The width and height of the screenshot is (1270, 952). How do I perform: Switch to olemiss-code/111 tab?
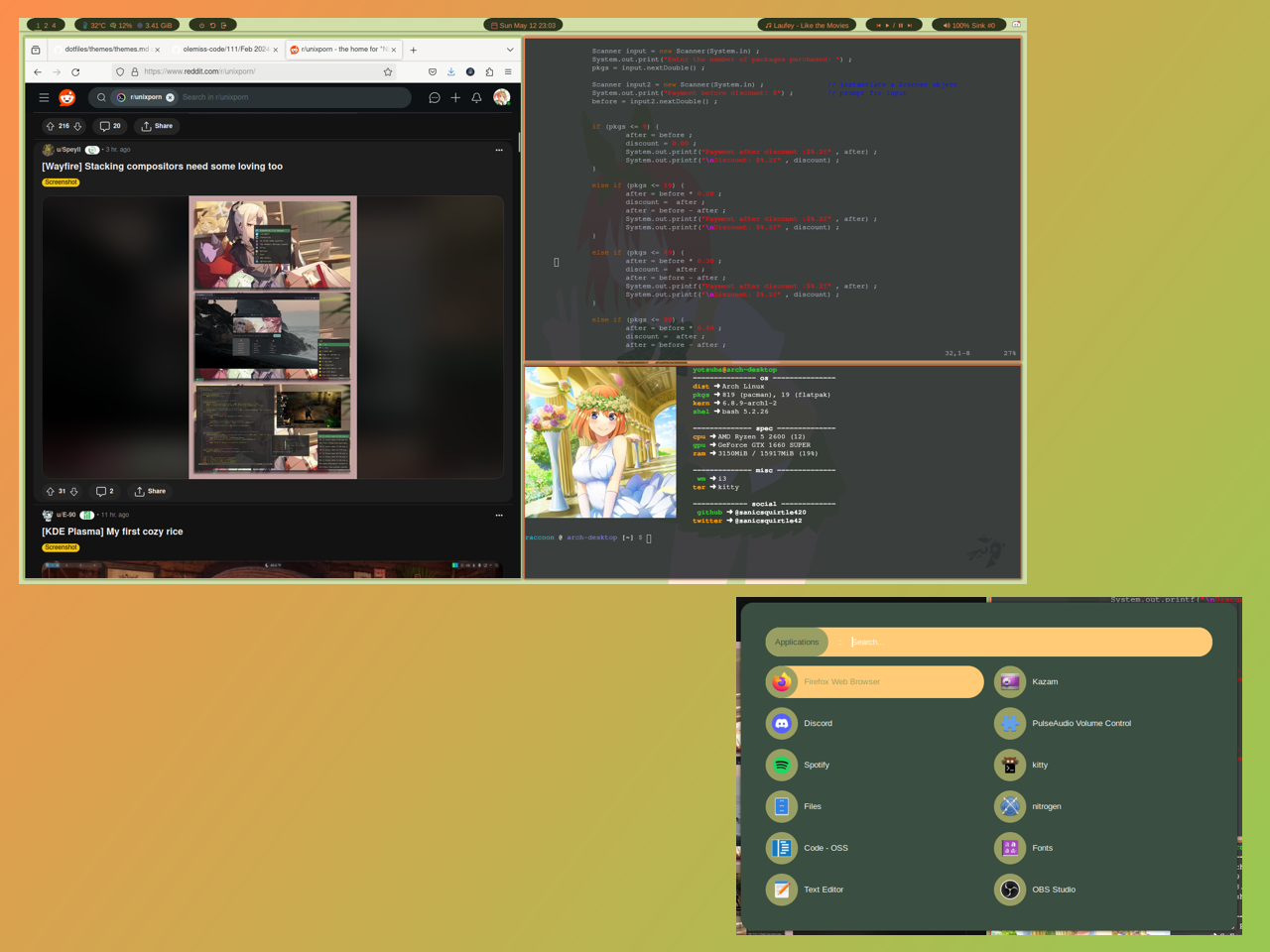tap(224, 49)
